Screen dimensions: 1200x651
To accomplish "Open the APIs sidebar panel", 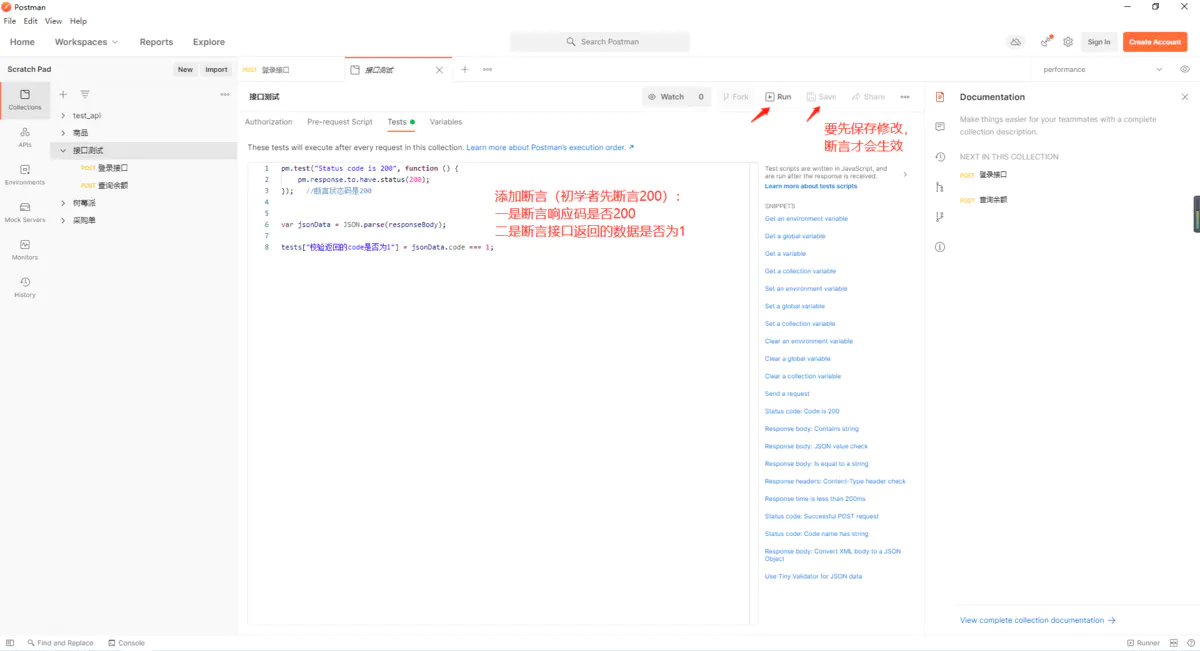I will coord(25,137).
